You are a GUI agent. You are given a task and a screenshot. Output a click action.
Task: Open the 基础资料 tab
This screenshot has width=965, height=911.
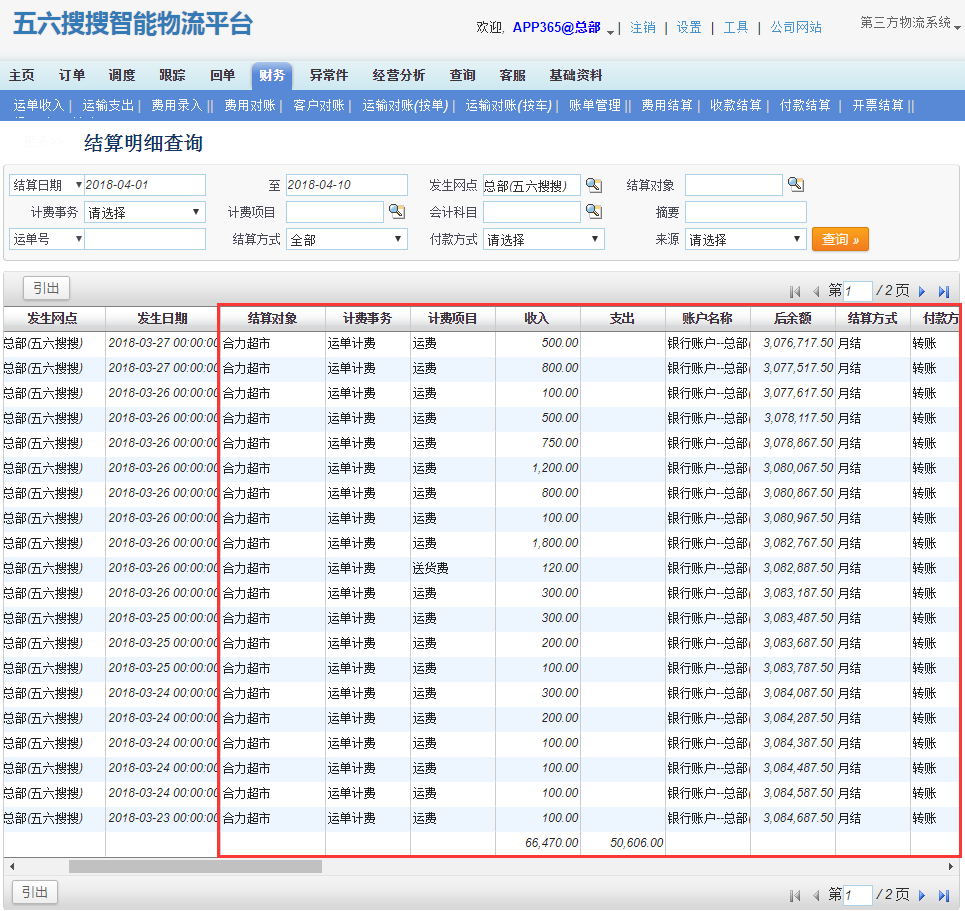point(575,75)
